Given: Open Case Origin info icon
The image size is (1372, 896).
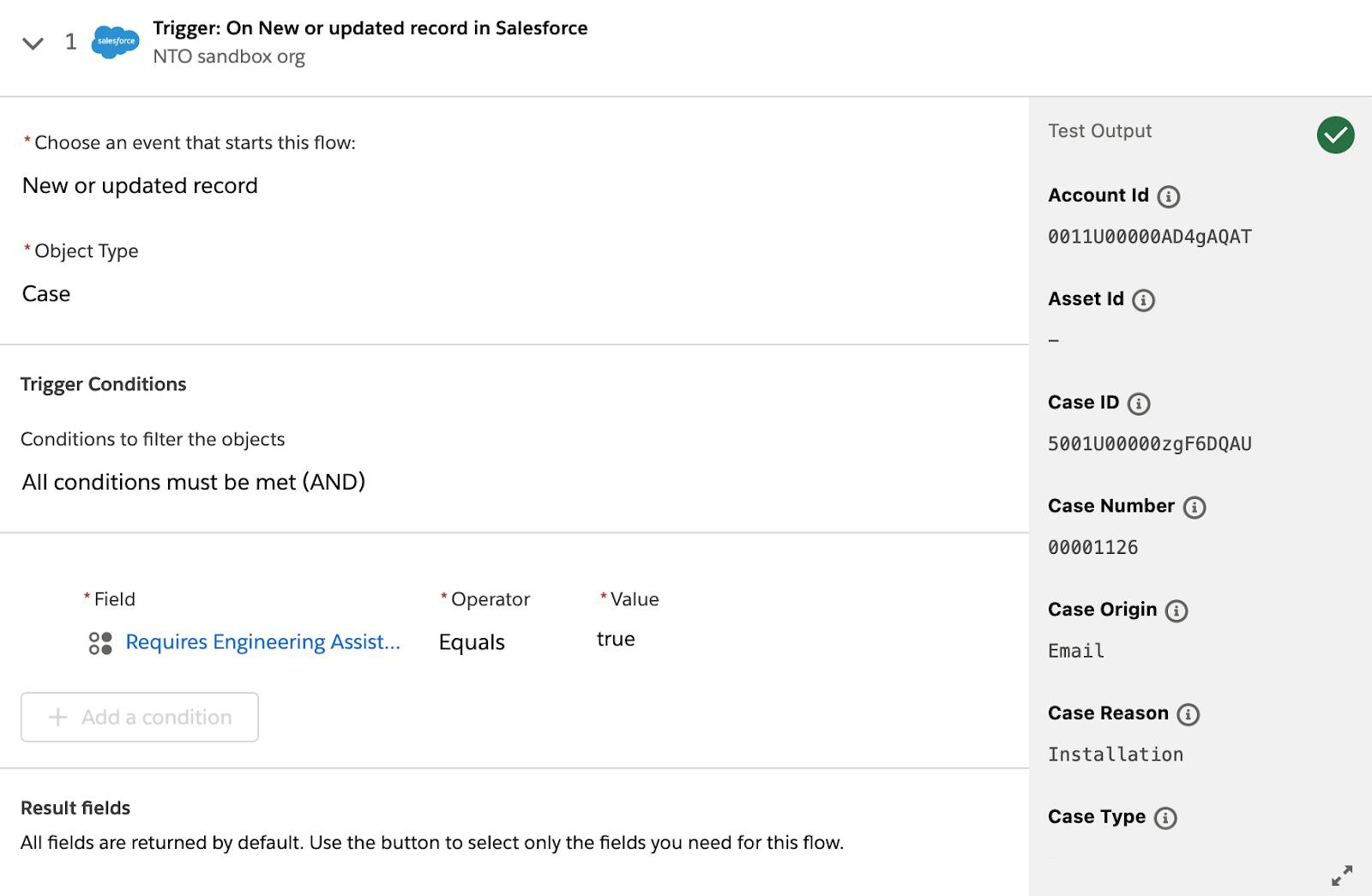Looking at the screenshot, I should (1176, 610).
